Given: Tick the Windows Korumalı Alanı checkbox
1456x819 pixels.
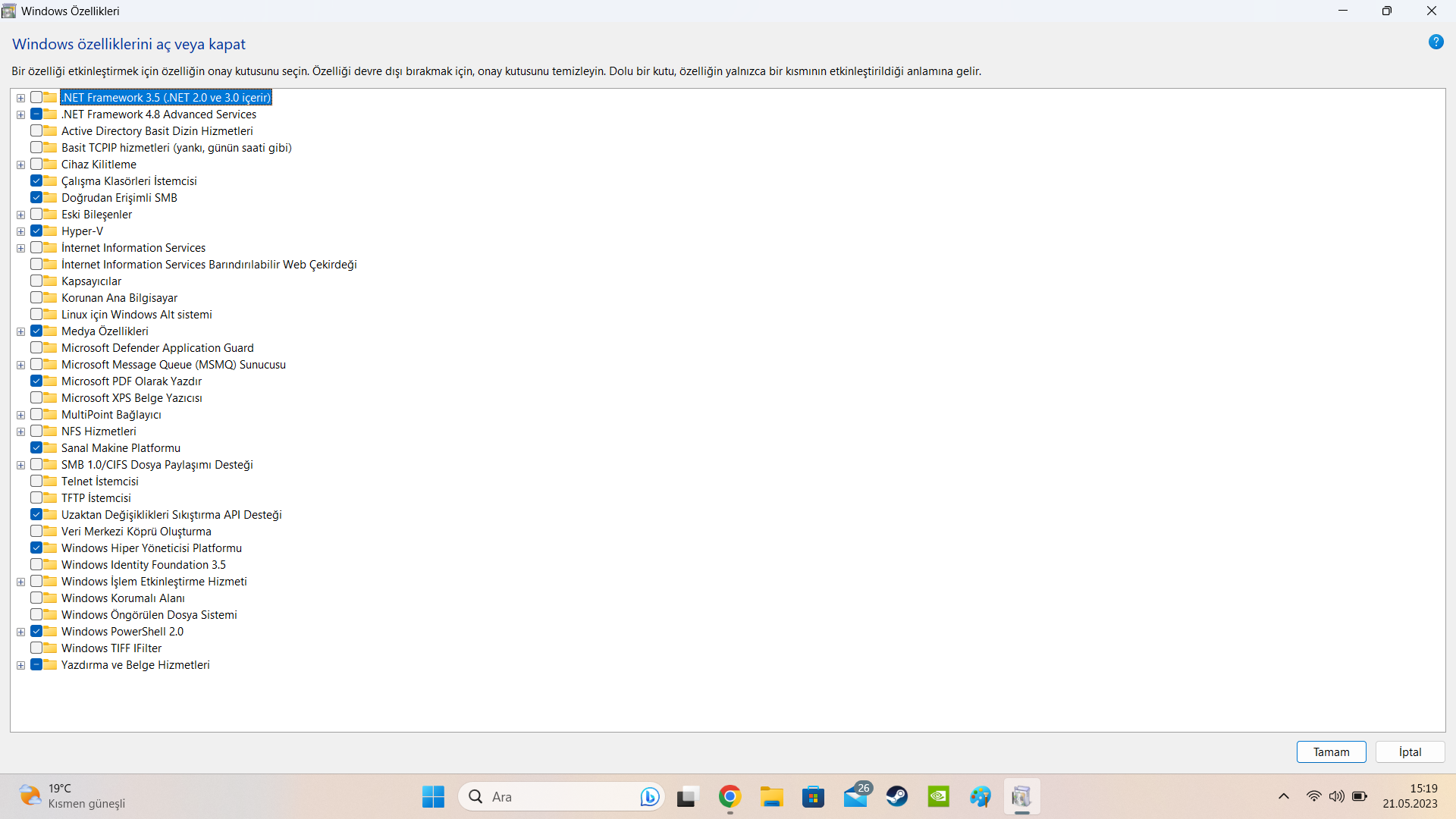Looking at the screenshot, I should [x=36, y=598].
